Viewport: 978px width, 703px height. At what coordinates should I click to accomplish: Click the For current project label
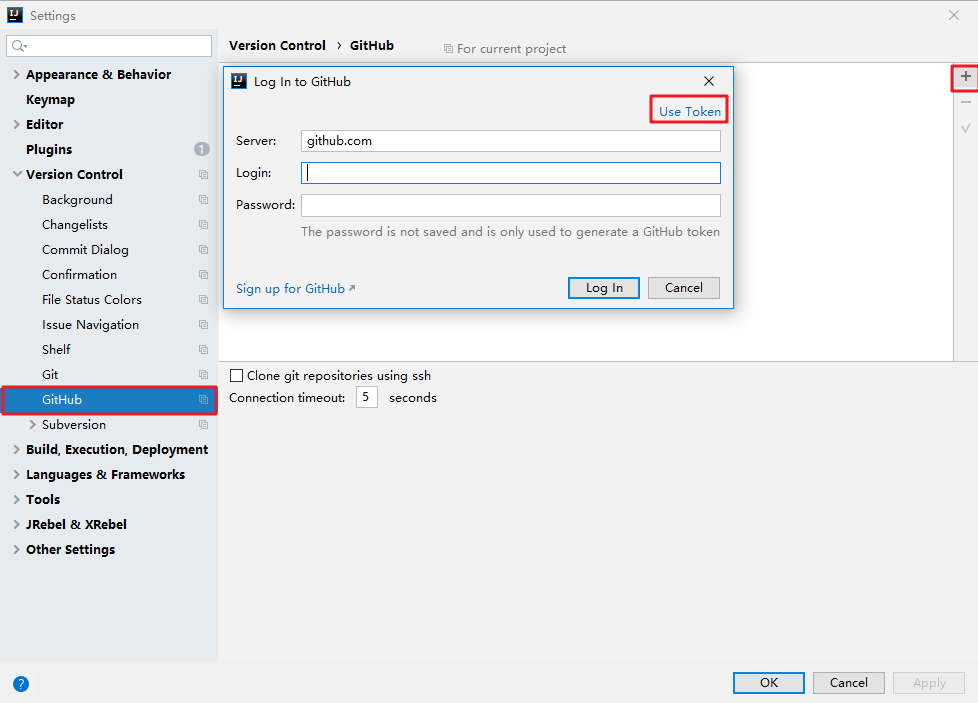coord(511,49)
